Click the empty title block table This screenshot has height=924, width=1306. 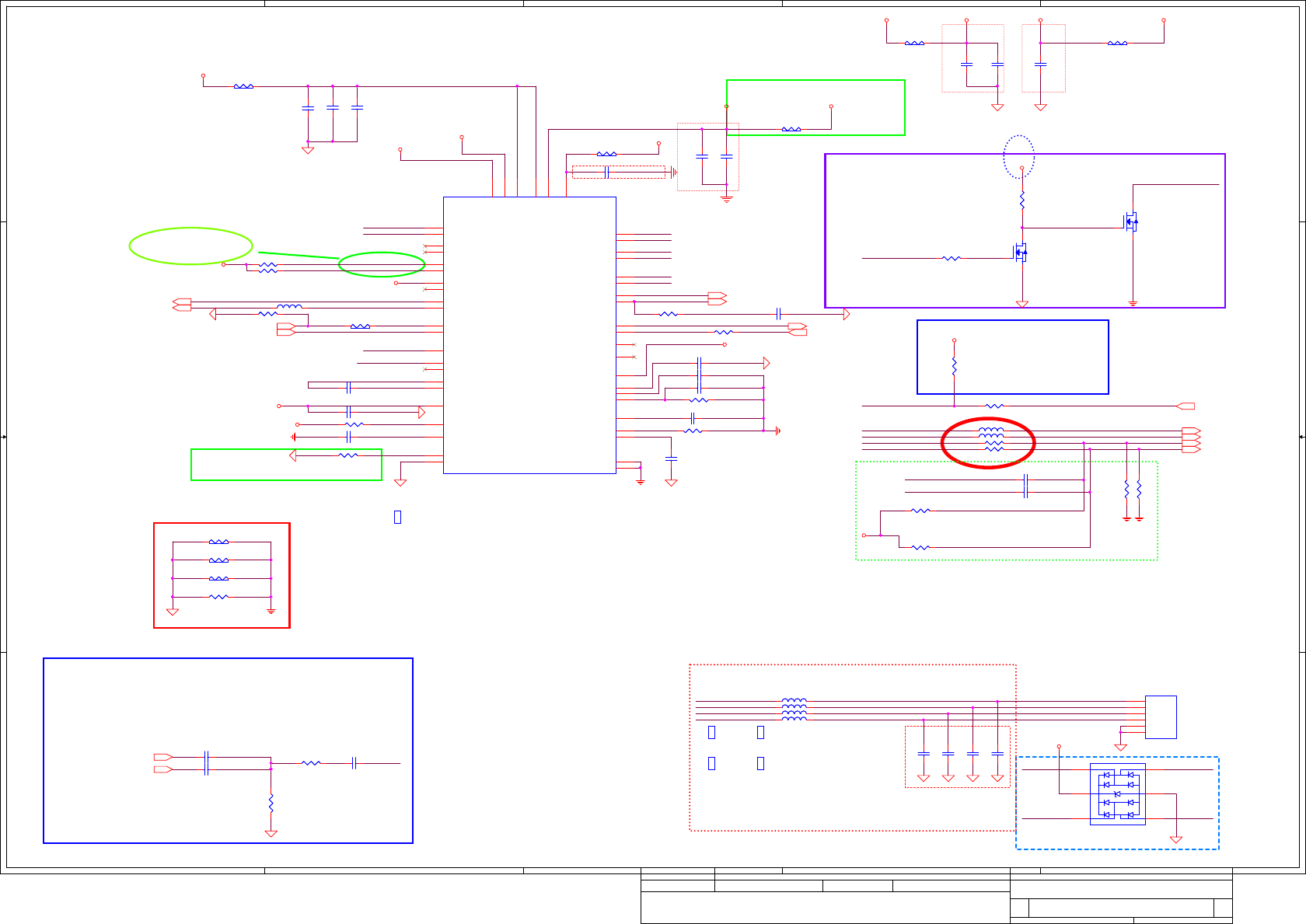[937, 896]
